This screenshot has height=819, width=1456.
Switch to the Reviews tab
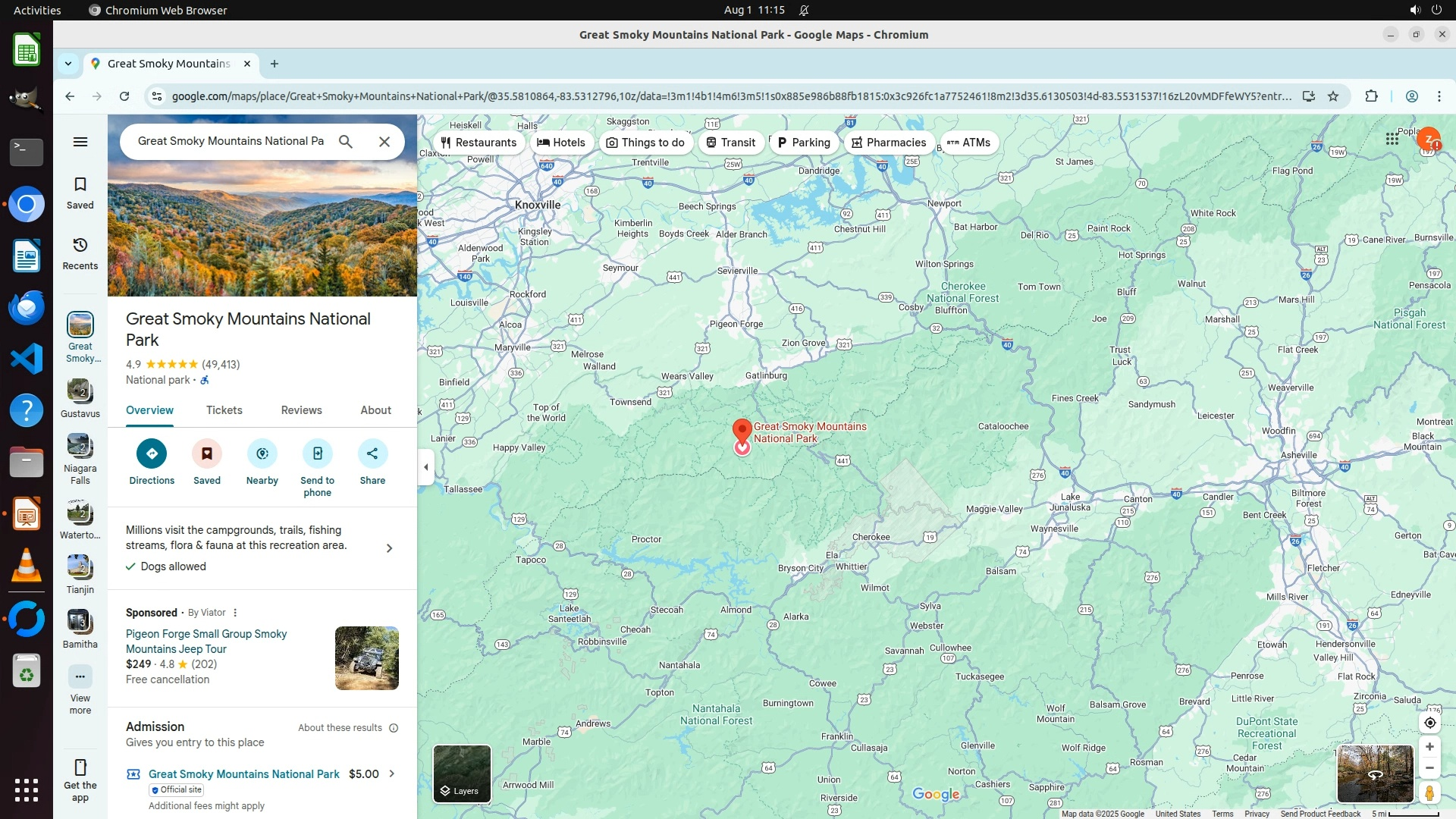(x=301, y=410)
